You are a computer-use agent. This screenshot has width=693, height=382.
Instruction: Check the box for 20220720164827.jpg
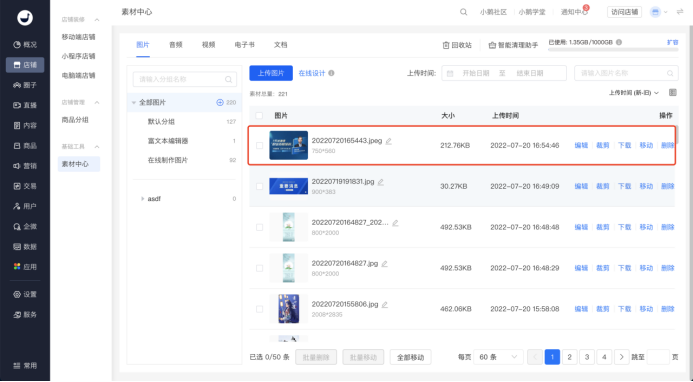(x=259, y=268)
